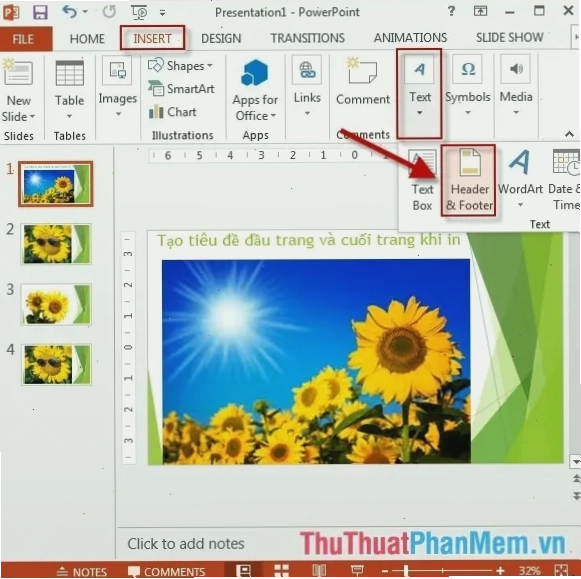The height and width of the screenshot is (579, 581).
Task: Click the Table grid icon
Action: [x=70, y=73]
